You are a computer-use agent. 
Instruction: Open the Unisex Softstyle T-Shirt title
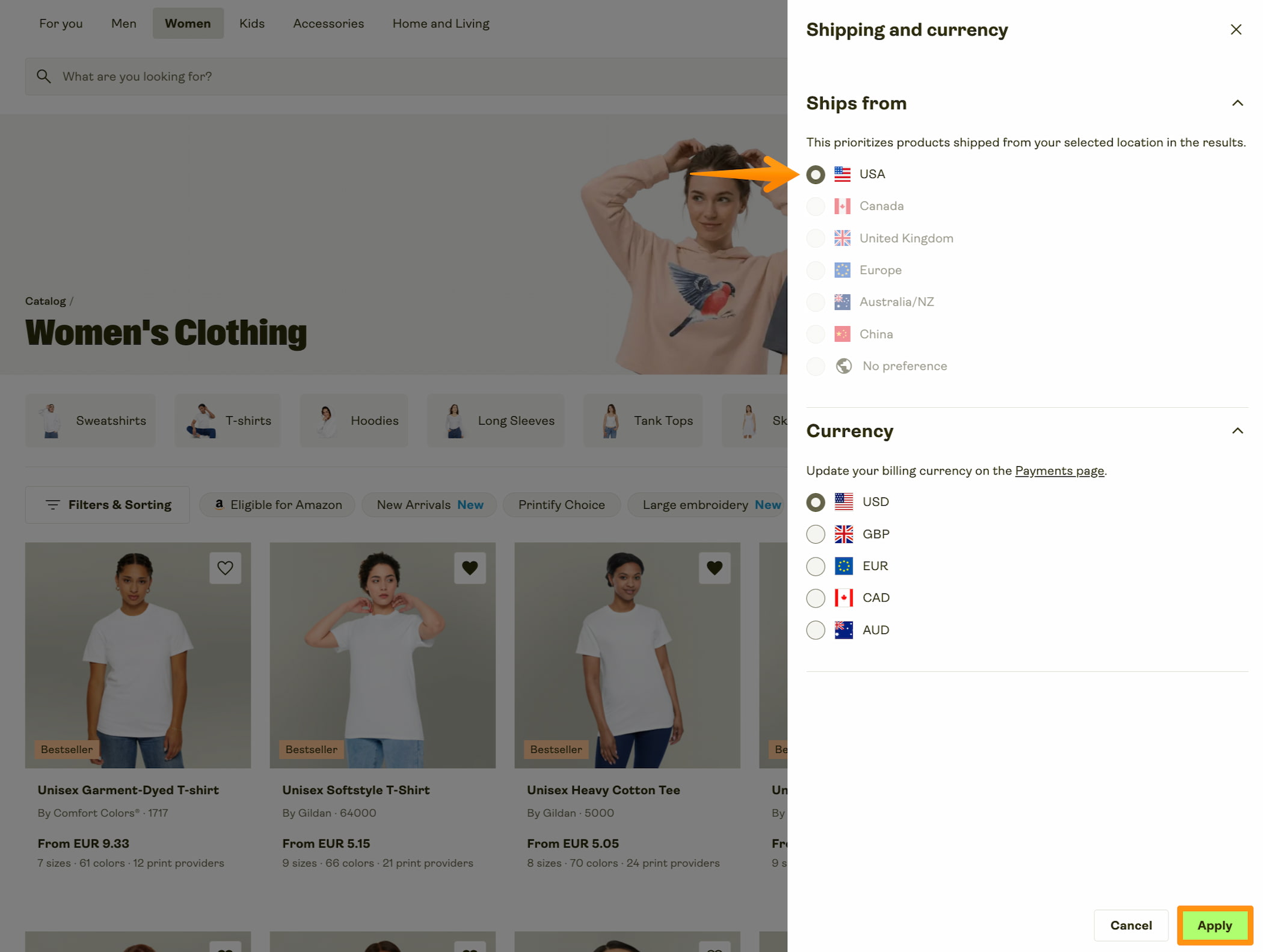coord(356,790)
